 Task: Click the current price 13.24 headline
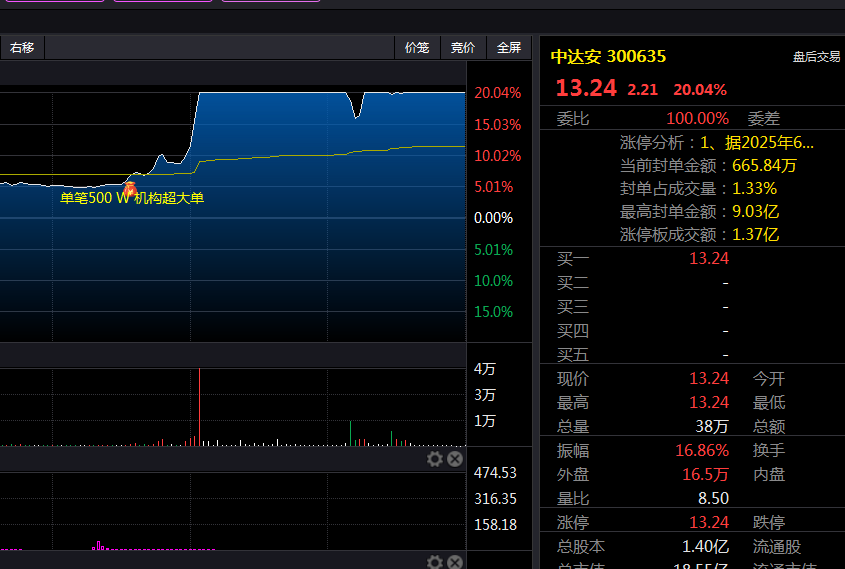(586, 88)
